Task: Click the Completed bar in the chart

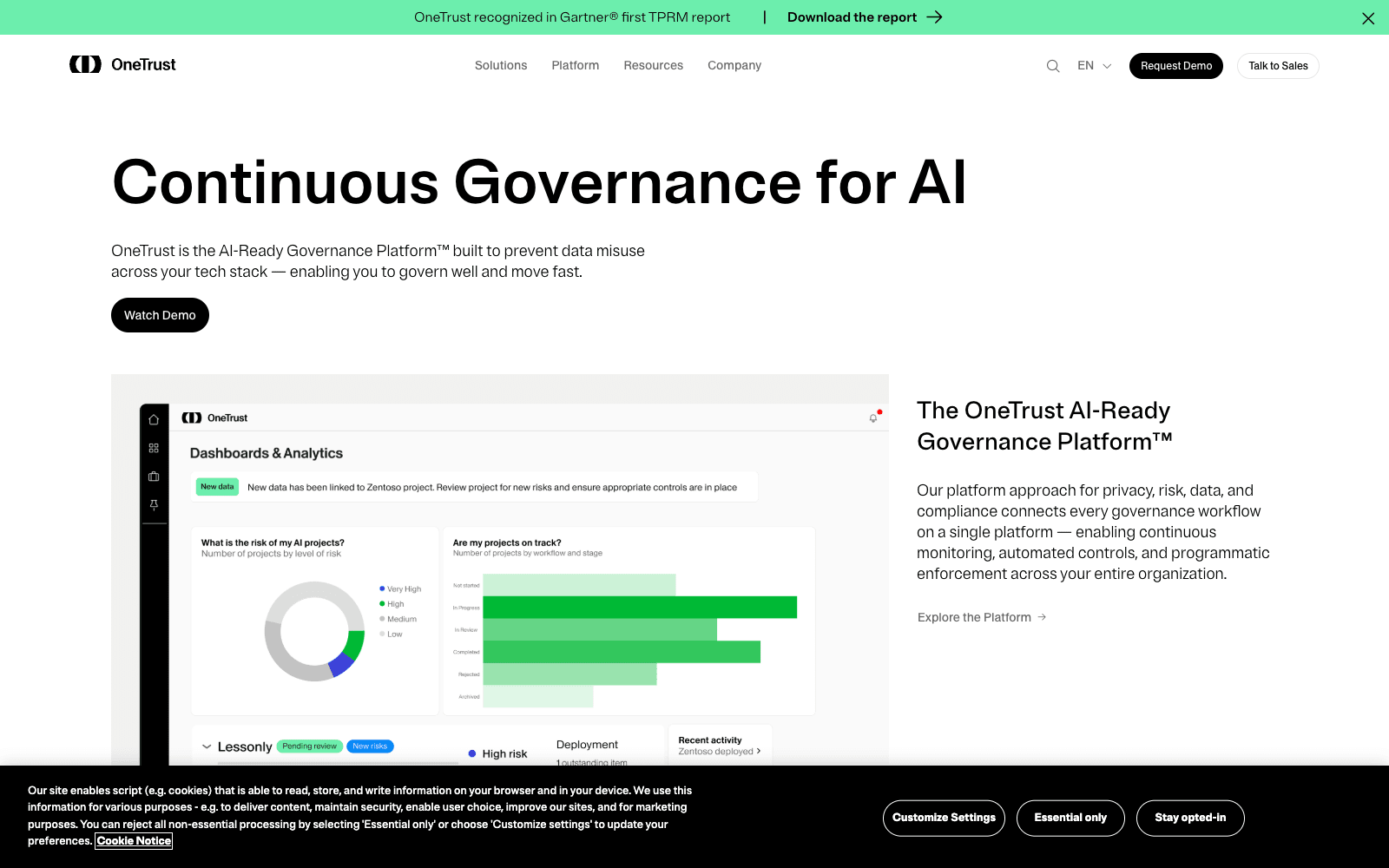Action: (x=622, y=652)
